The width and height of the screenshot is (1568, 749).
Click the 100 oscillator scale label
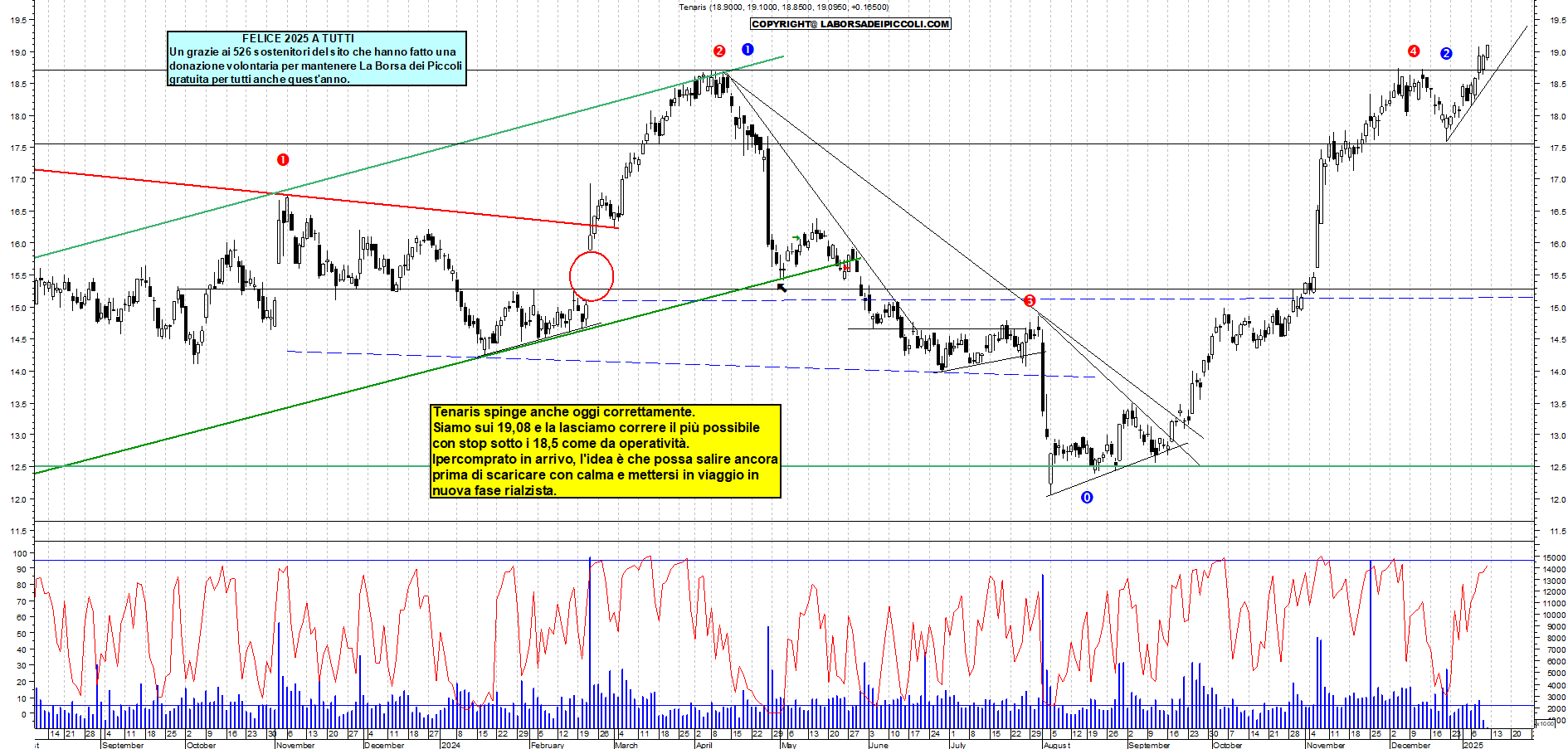21,553
